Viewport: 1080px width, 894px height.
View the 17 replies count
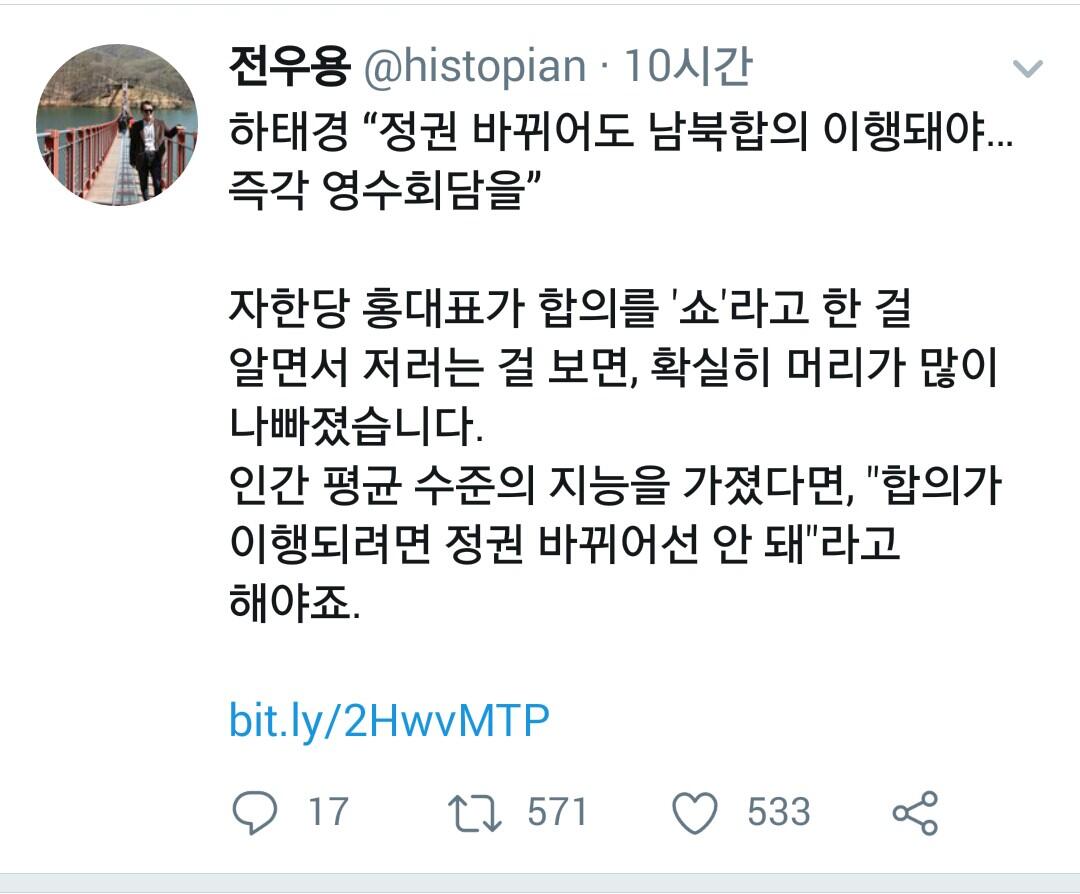click(329, 812)
